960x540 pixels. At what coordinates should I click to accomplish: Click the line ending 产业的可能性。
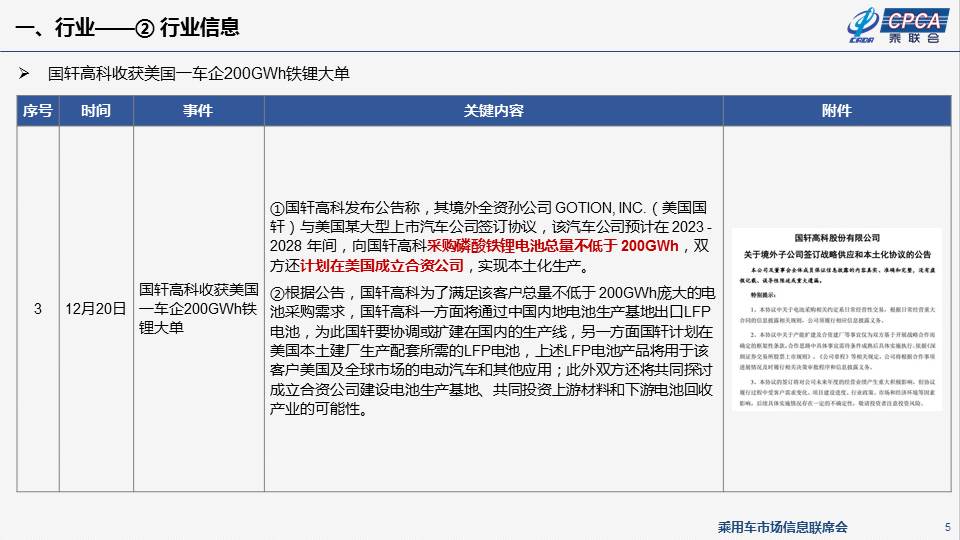pos(319,409)
